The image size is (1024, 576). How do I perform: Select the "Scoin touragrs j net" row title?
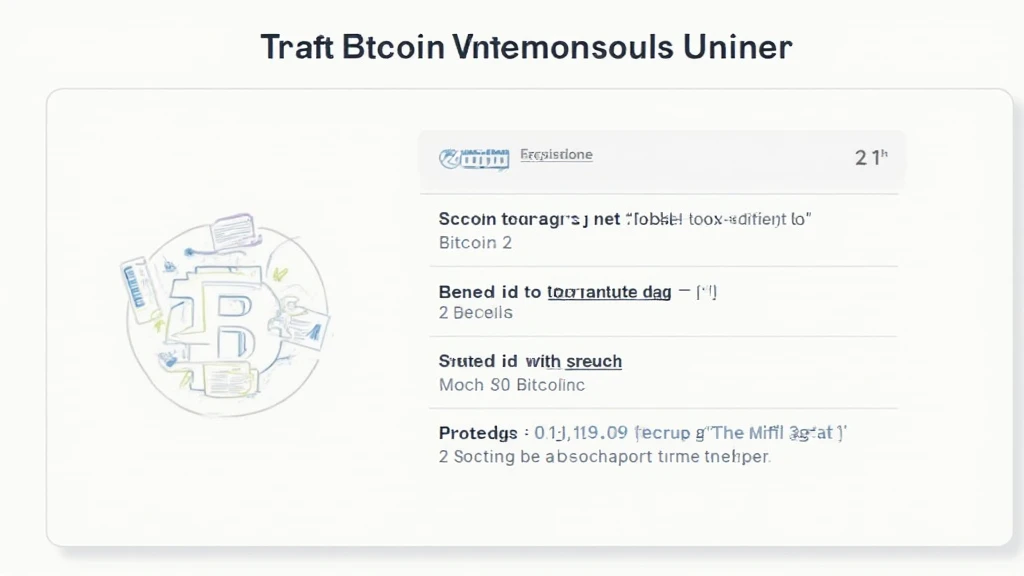[x=529, y=219]
